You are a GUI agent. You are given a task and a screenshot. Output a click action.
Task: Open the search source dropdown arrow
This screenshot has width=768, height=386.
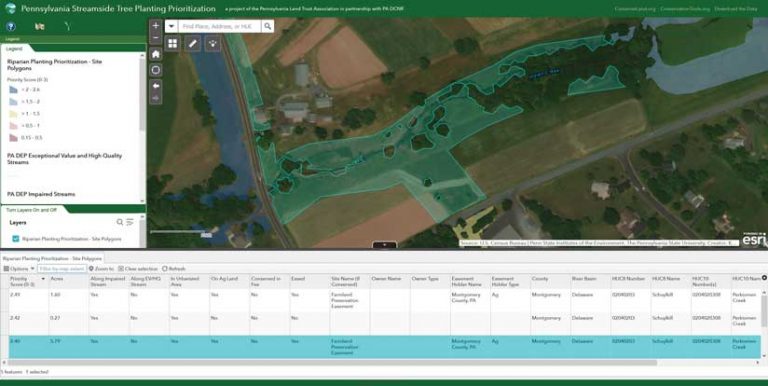tap(171, 26)
